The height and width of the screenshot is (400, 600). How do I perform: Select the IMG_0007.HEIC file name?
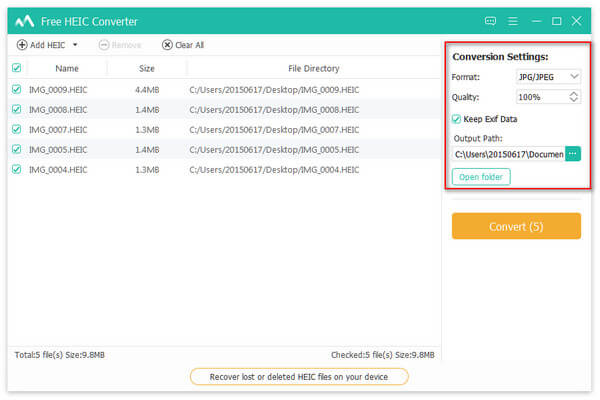click(58, 130)
